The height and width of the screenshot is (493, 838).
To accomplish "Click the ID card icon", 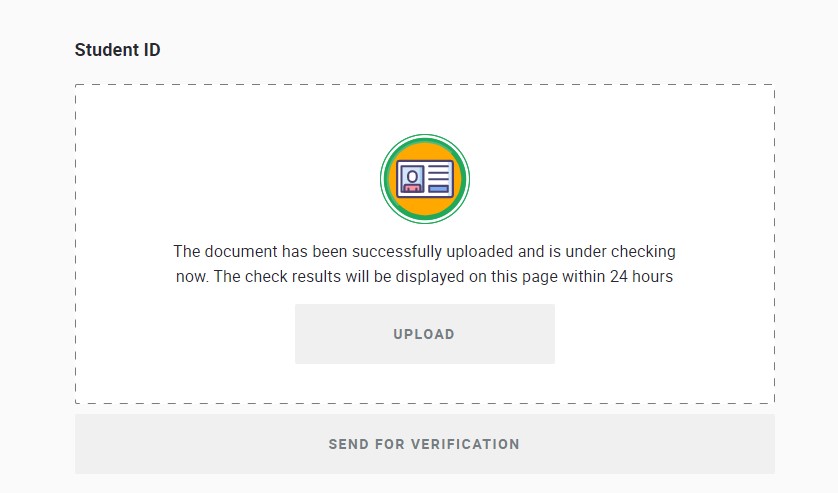I will coord(425,179).
